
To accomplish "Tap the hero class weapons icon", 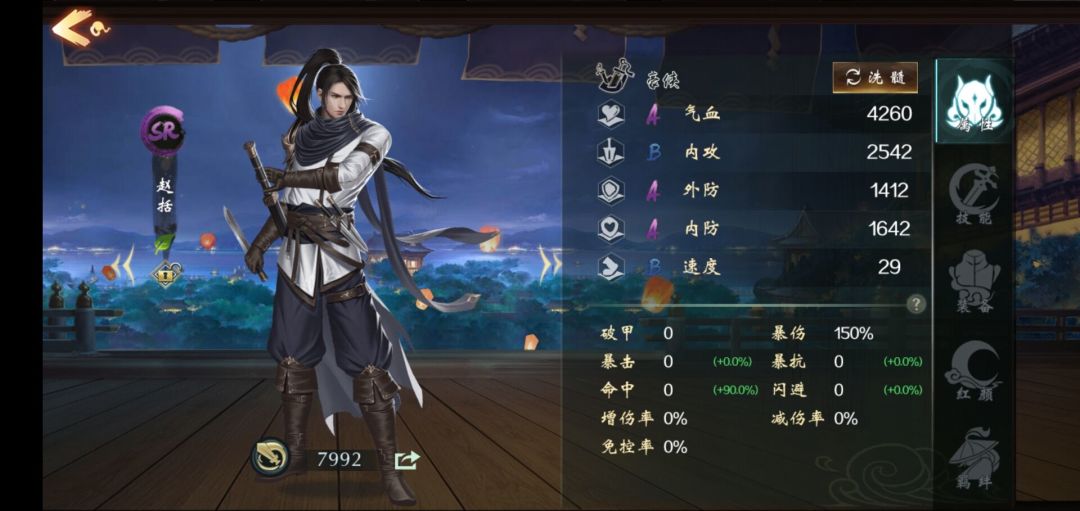I will coord(614,76).
